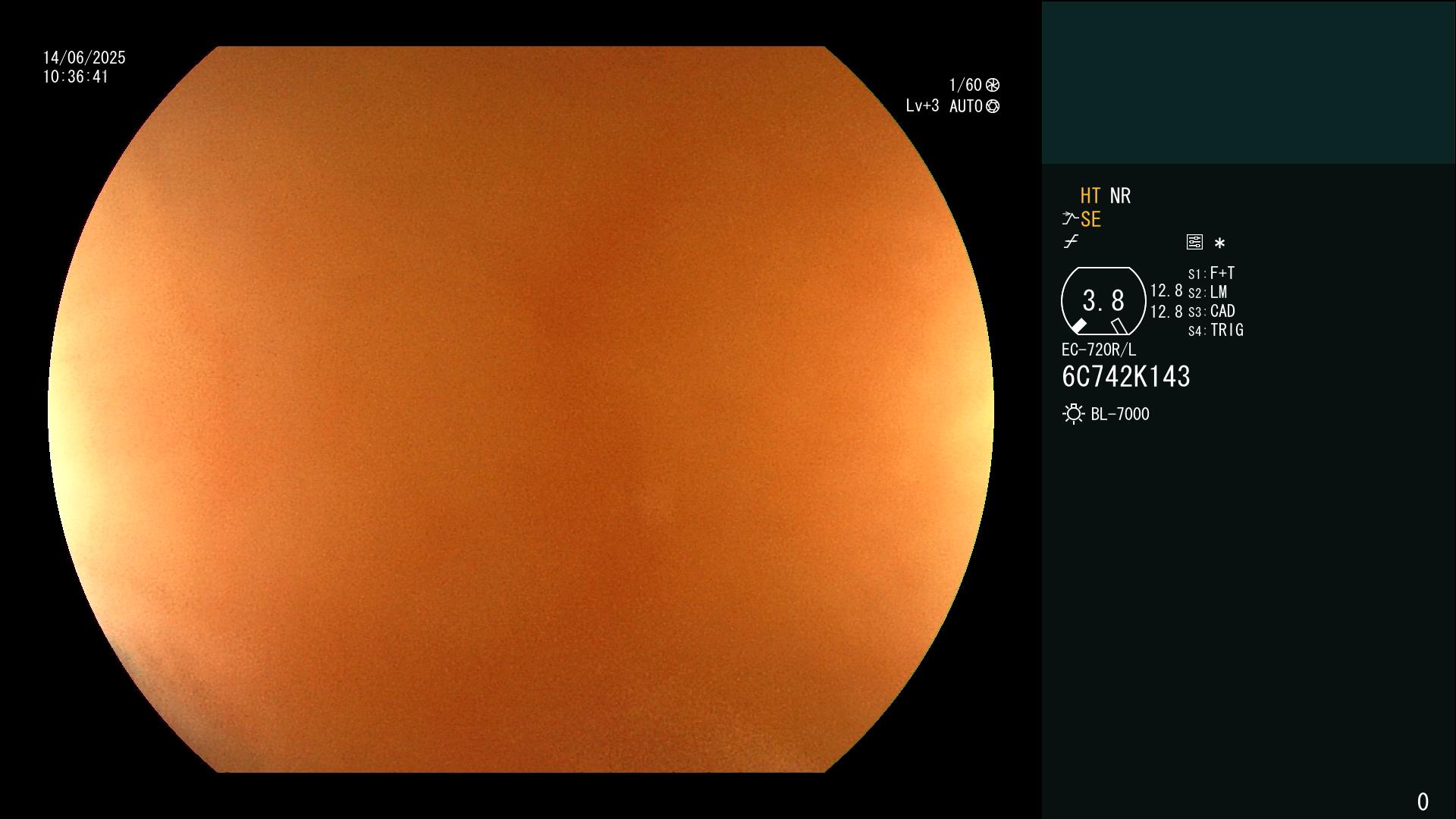Screen dimensions: 1456x819
Task: Select the S3: CAD switch assignment
Action: (1212, 311)
